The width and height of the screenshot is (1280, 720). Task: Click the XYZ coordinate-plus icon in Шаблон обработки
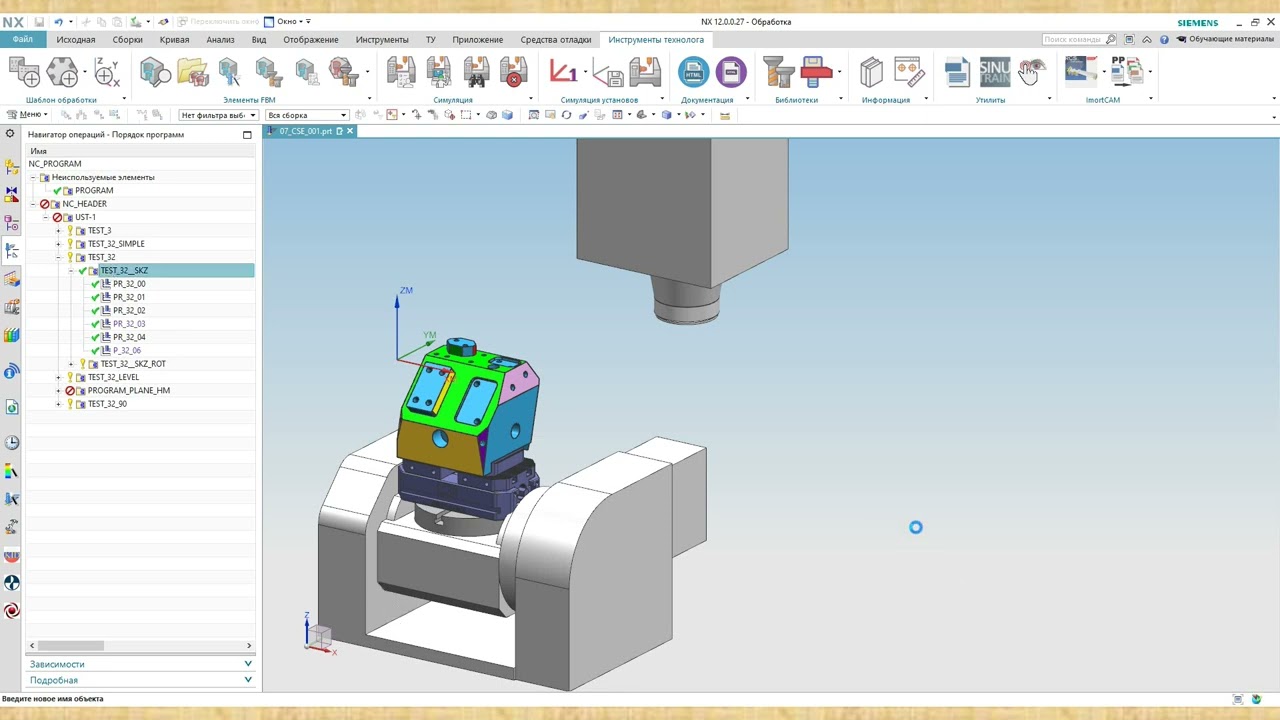pos(107,72)
